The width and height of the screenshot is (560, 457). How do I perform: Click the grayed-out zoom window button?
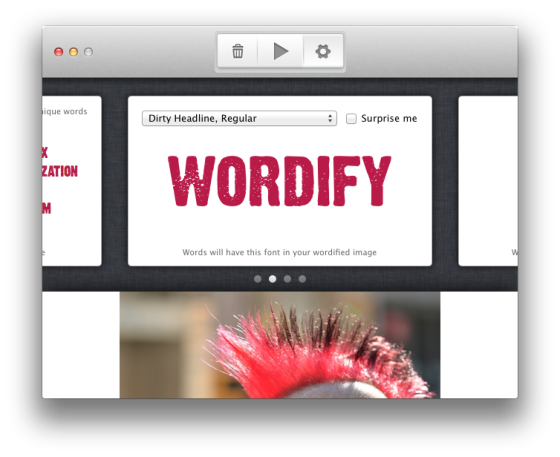89,52
